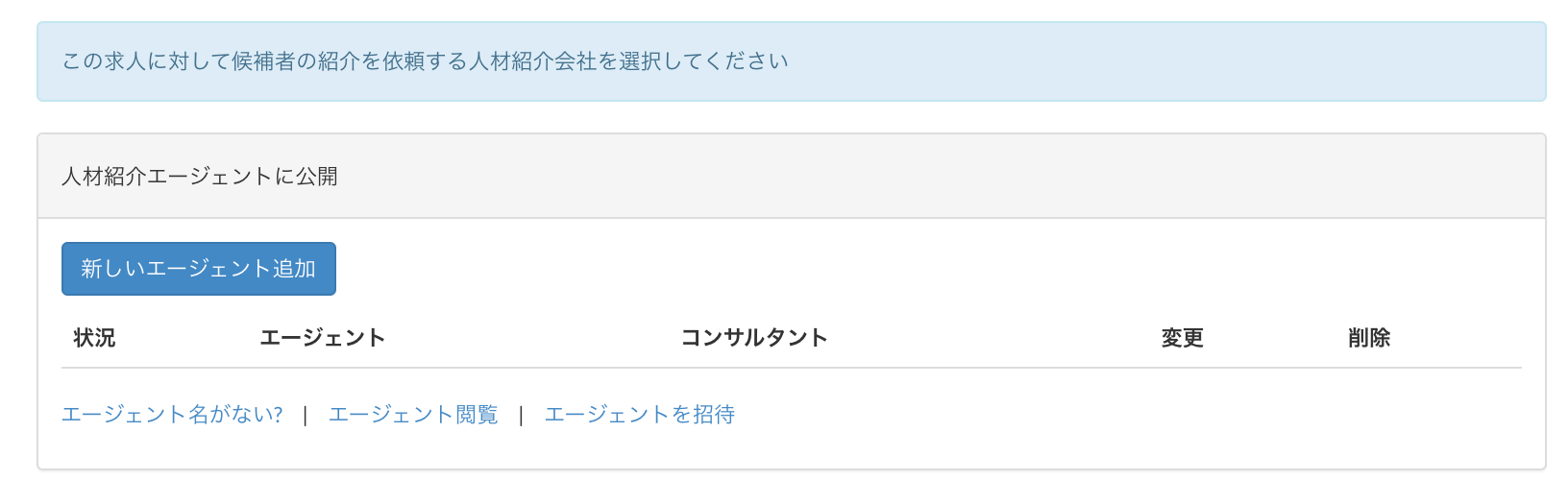Viewport: 1568px width, 480px height.
Task: Click the link for a missing agent name
Action: click(x=172, y=415)
